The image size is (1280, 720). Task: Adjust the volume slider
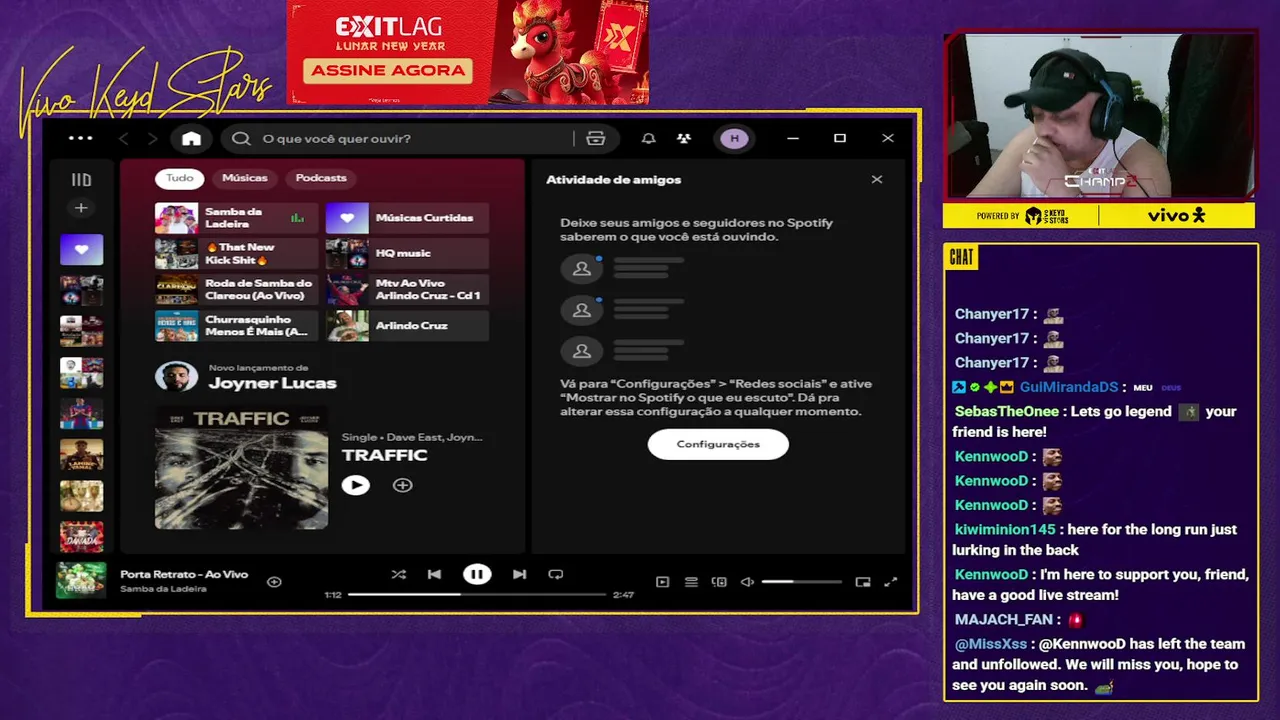(801, 582)
